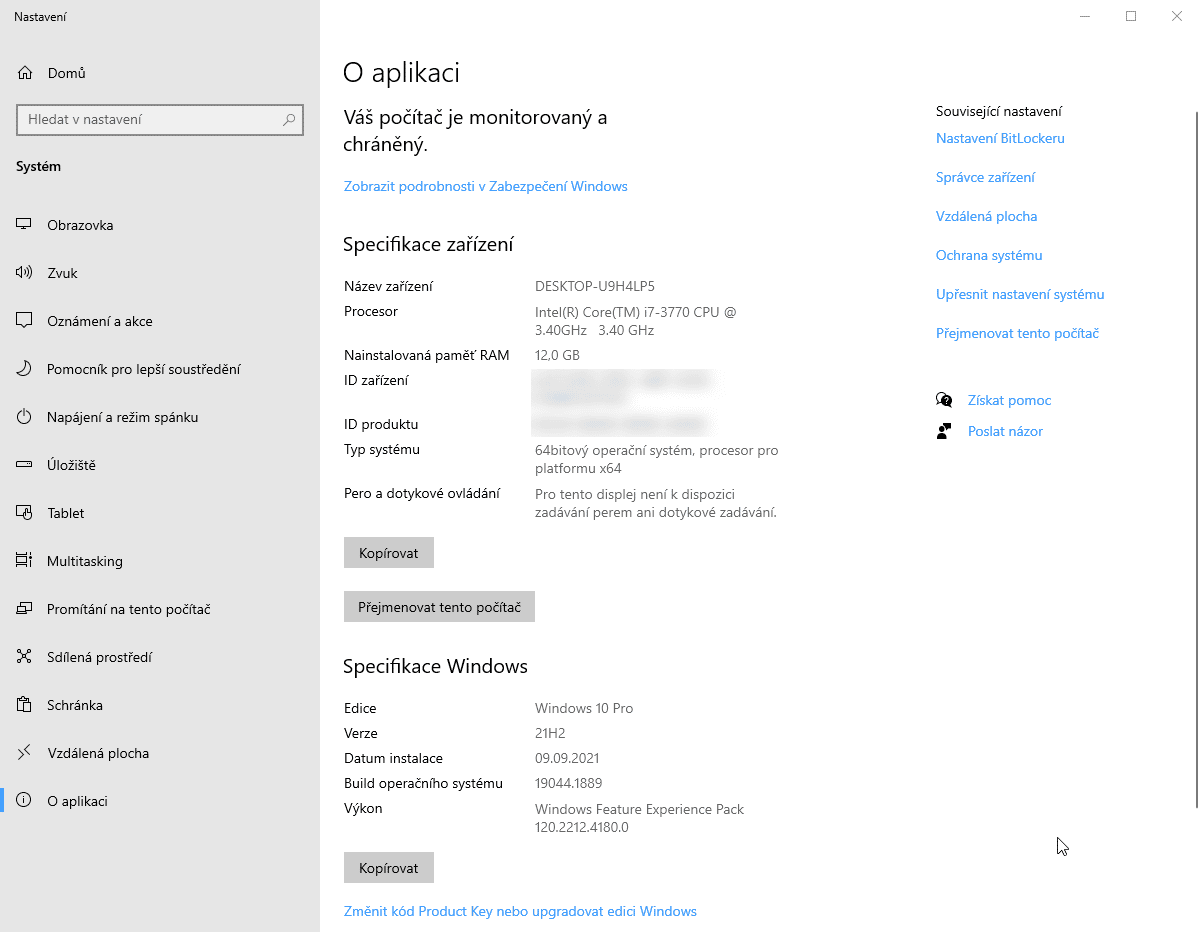Image resolution: width=1200 pixels, height=932 pixels.
Task: Click the Obrazovka display icon
Action: pyautogui.click(x=25, y=225)
